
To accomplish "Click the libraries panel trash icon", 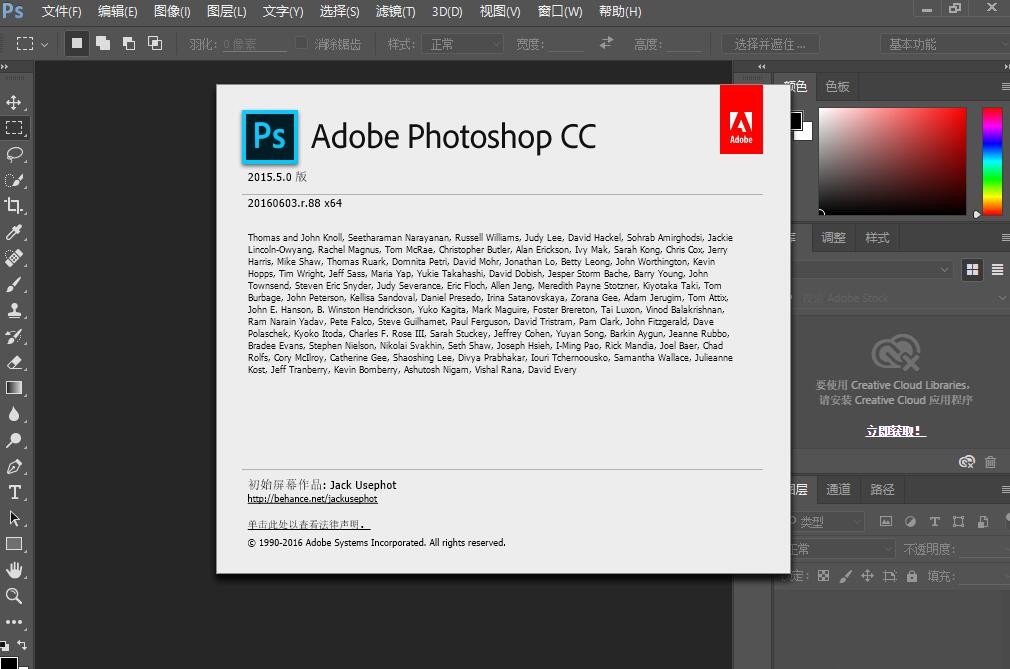I will (991, 461).
